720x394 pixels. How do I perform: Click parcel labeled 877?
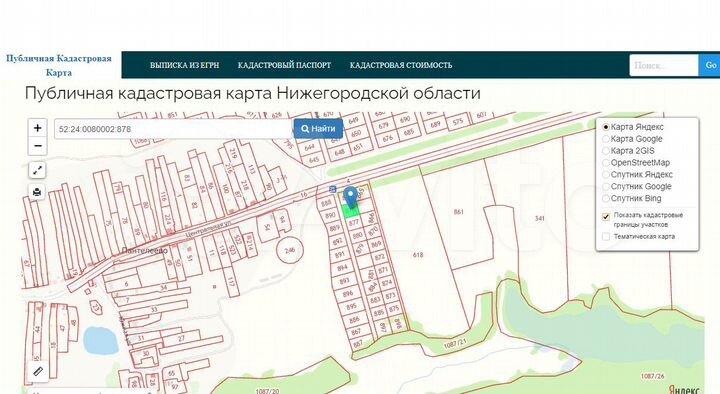point(354,223)
